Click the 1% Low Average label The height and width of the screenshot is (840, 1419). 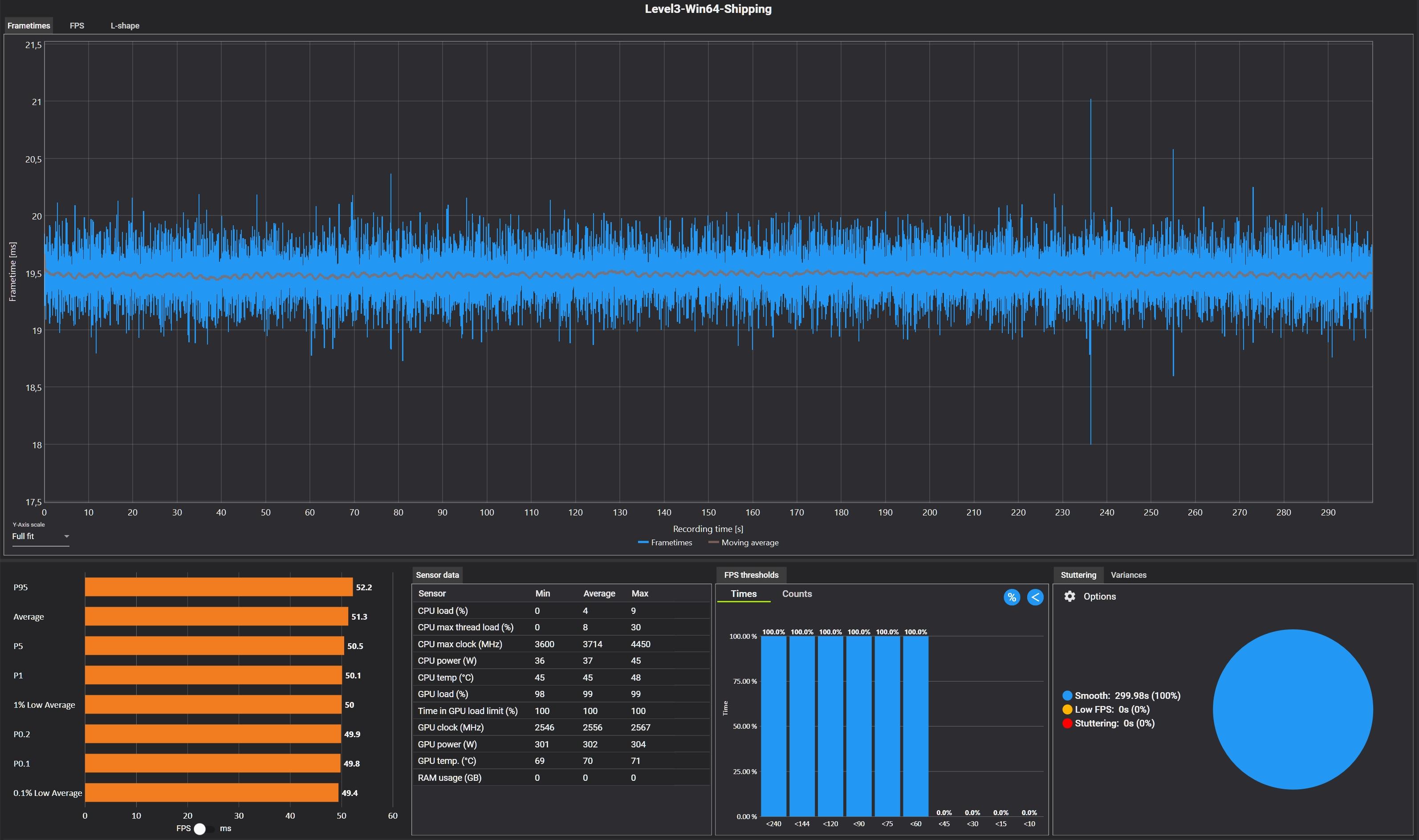[44, 705]
